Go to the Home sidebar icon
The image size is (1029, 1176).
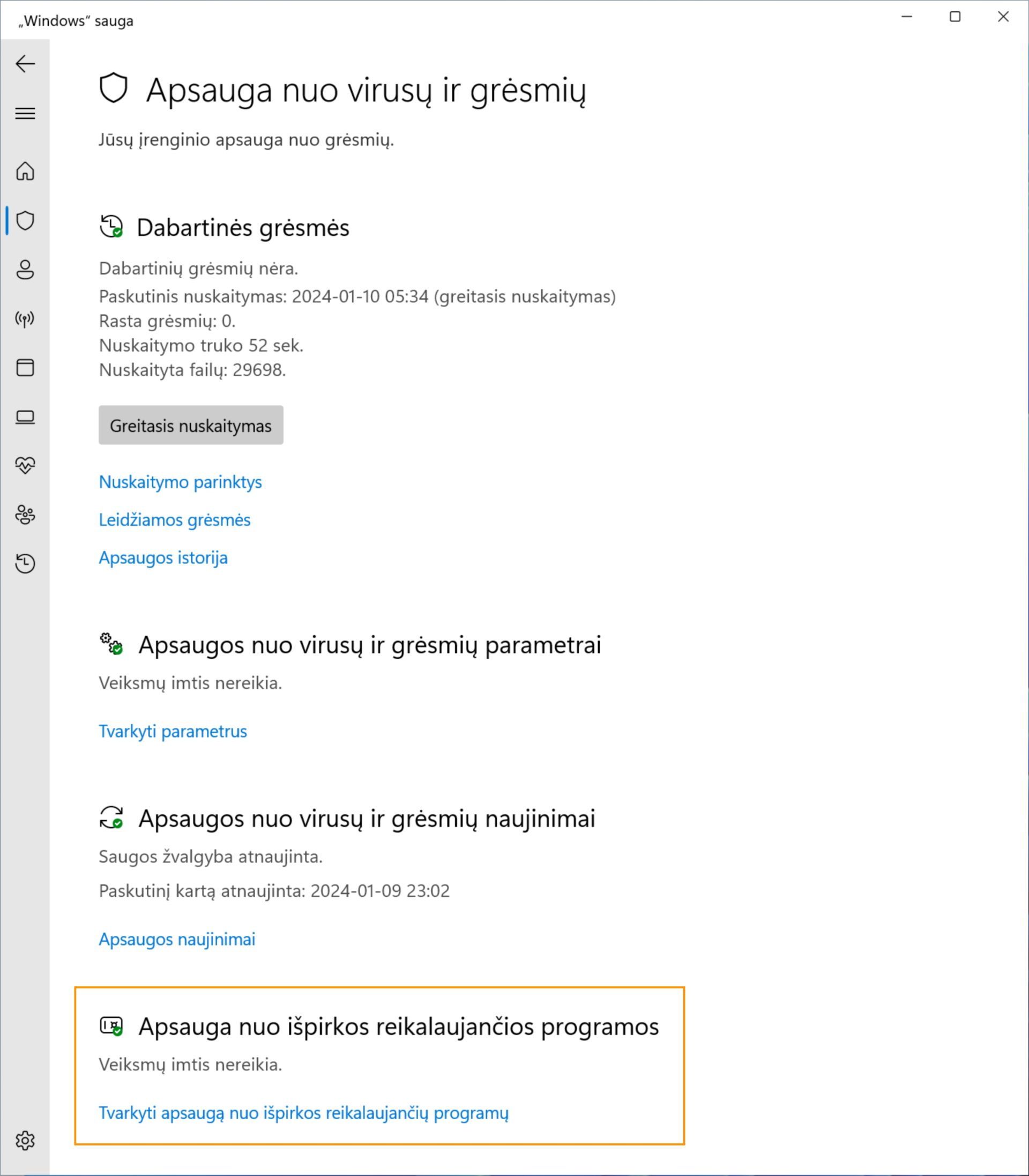coord(25,171)
